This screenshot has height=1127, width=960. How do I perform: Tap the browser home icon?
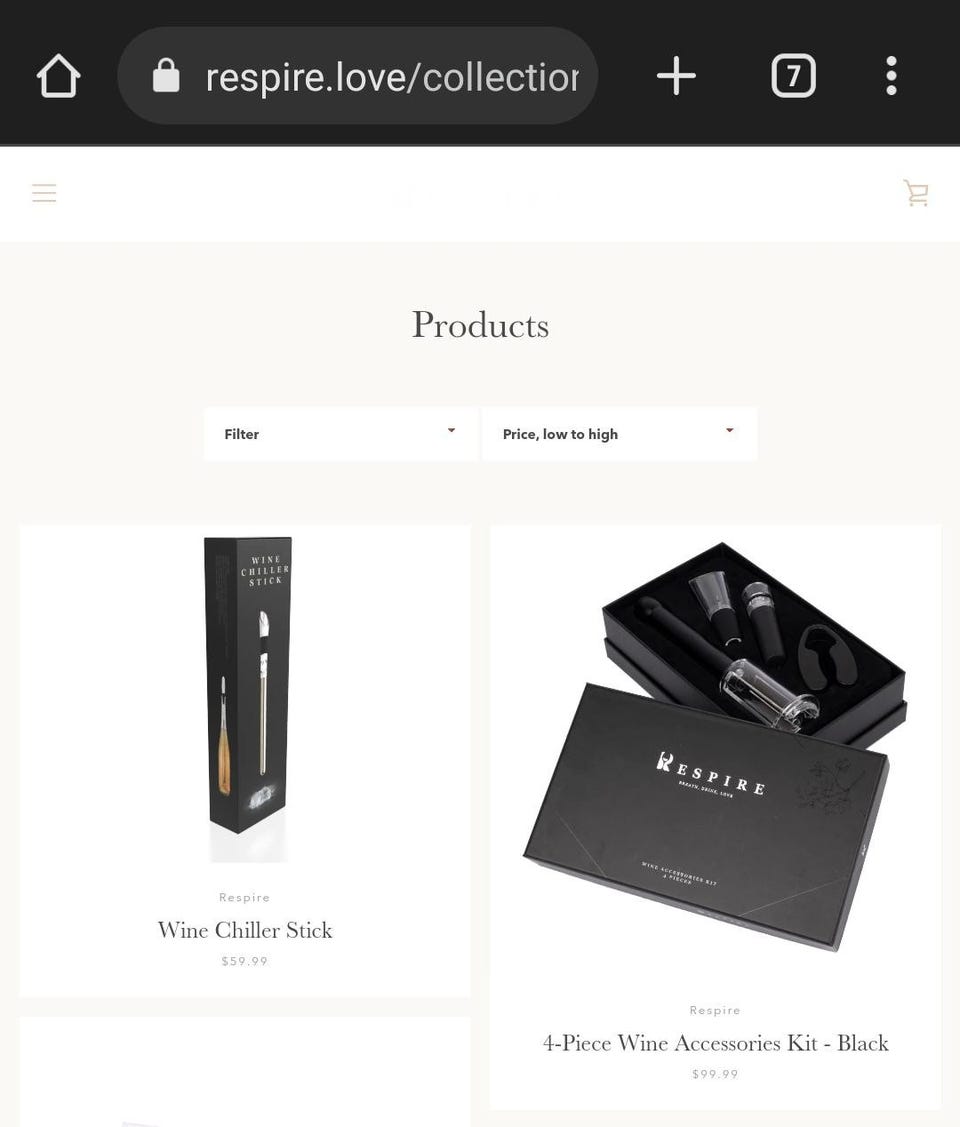tap(58, 76)
